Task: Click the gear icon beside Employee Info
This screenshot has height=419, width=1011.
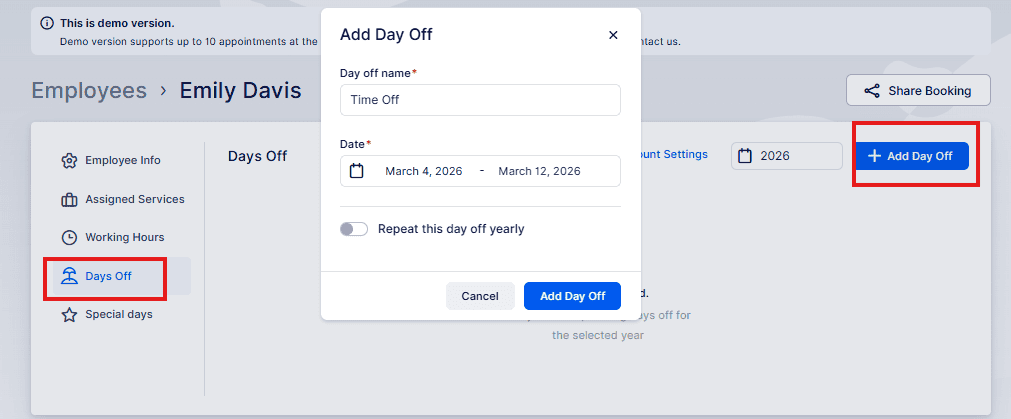Action: [69, 161]
